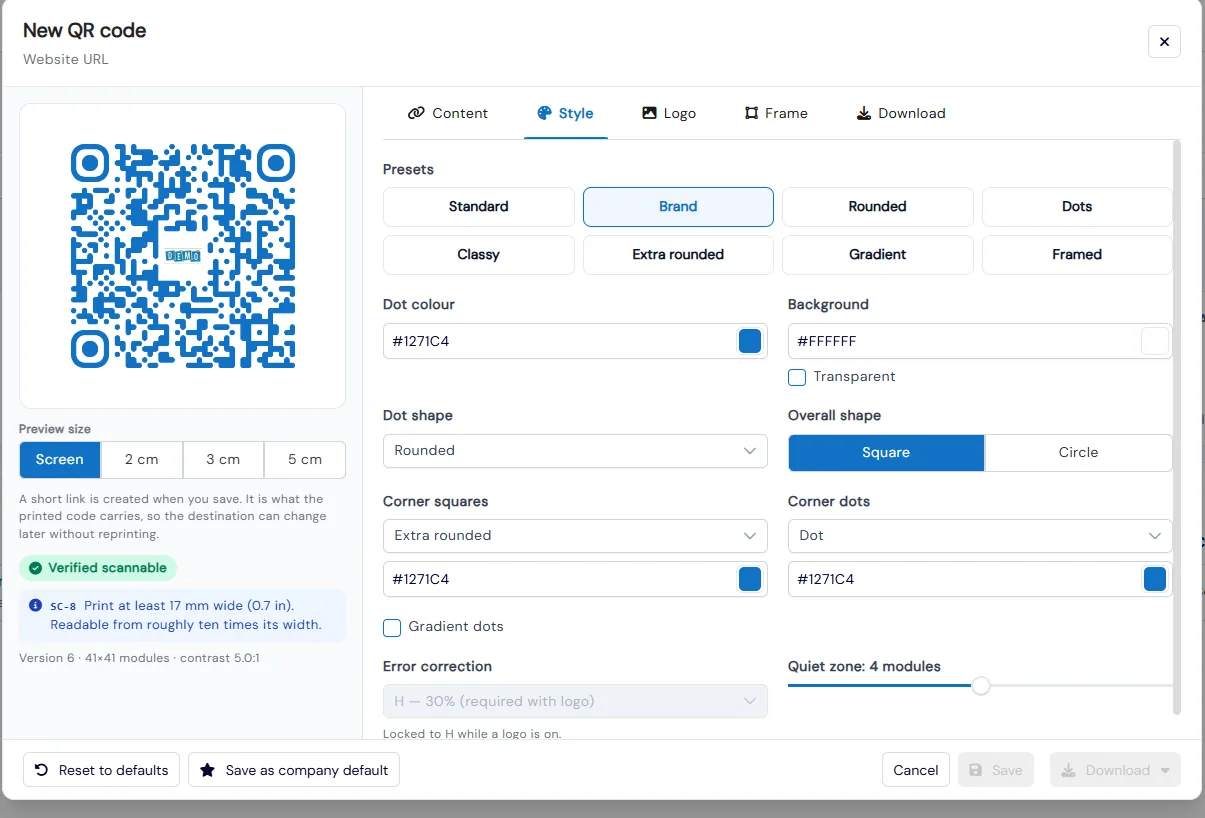Click Reset to defaults
This screenshot has height=818, width=1205.
tap(102, 770)
